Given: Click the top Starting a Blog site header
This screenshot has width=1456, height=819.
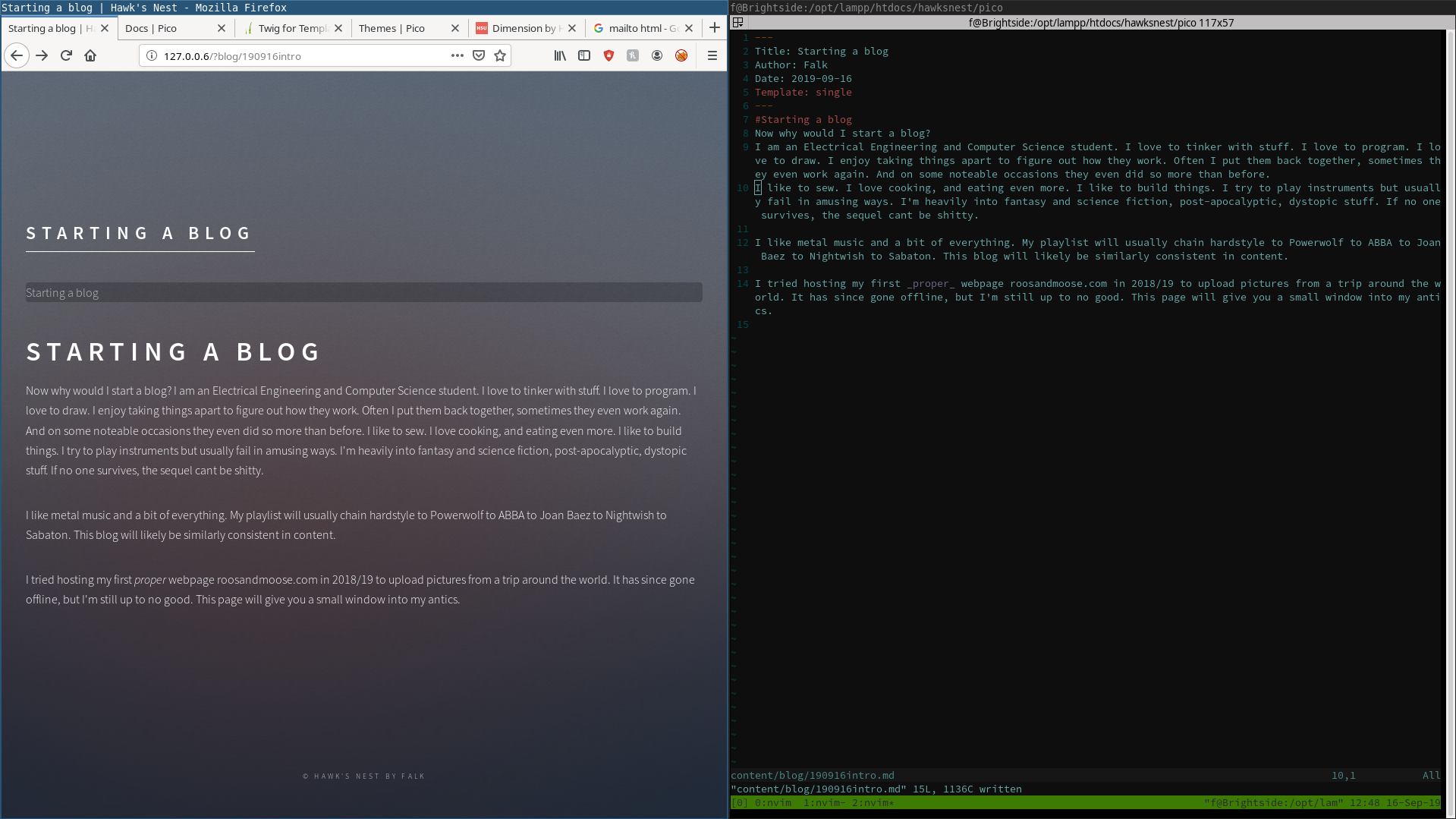Looking at the screenshot, I should pyautogui.click(x=140, y=233).
